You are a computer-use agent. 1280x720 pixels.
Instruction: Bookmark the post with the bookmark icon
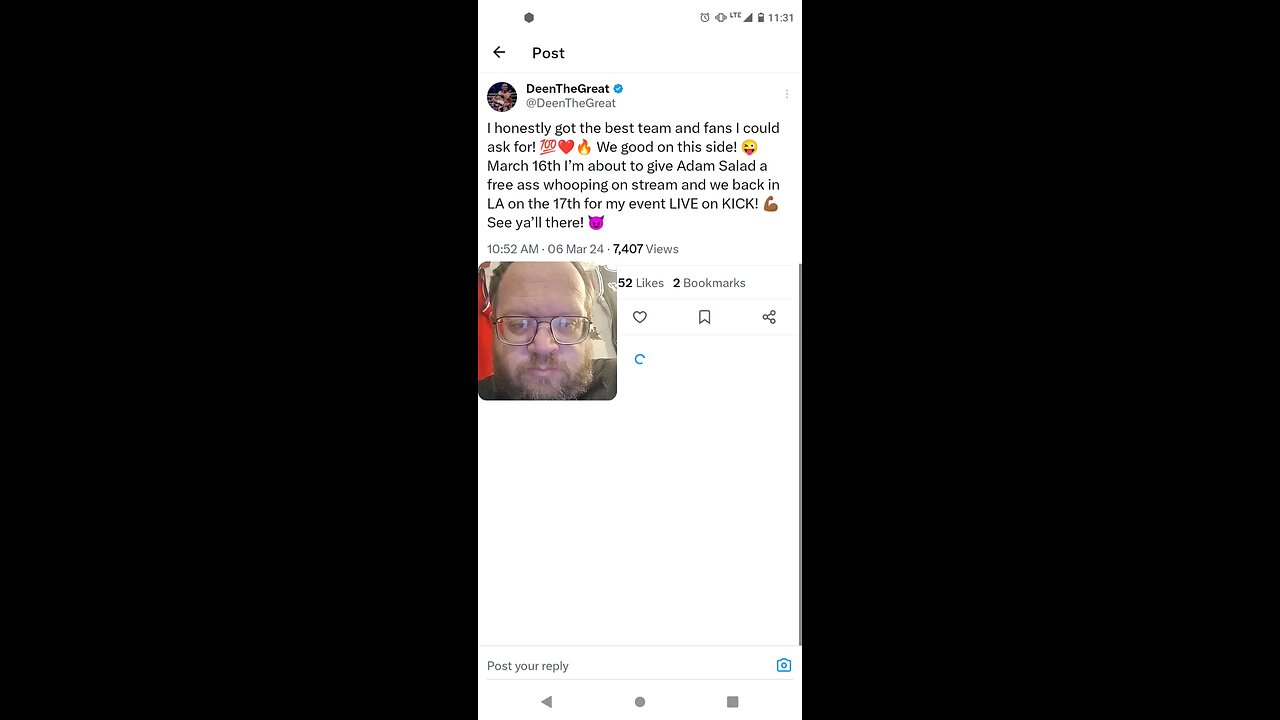pyautogui.click(x=704, y=317)
